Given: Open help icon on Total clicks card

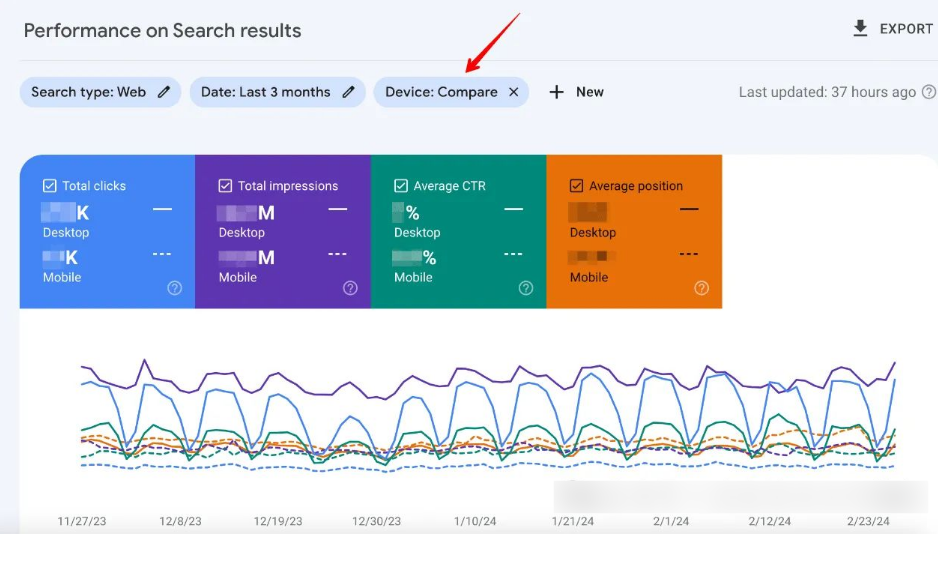Looking at the screenshot, I should tap(175, 288).
